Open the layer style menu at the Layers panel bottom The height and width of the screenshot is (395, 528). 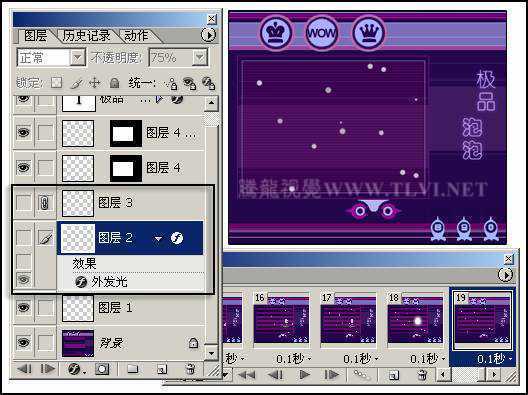(x=75, y=369)
